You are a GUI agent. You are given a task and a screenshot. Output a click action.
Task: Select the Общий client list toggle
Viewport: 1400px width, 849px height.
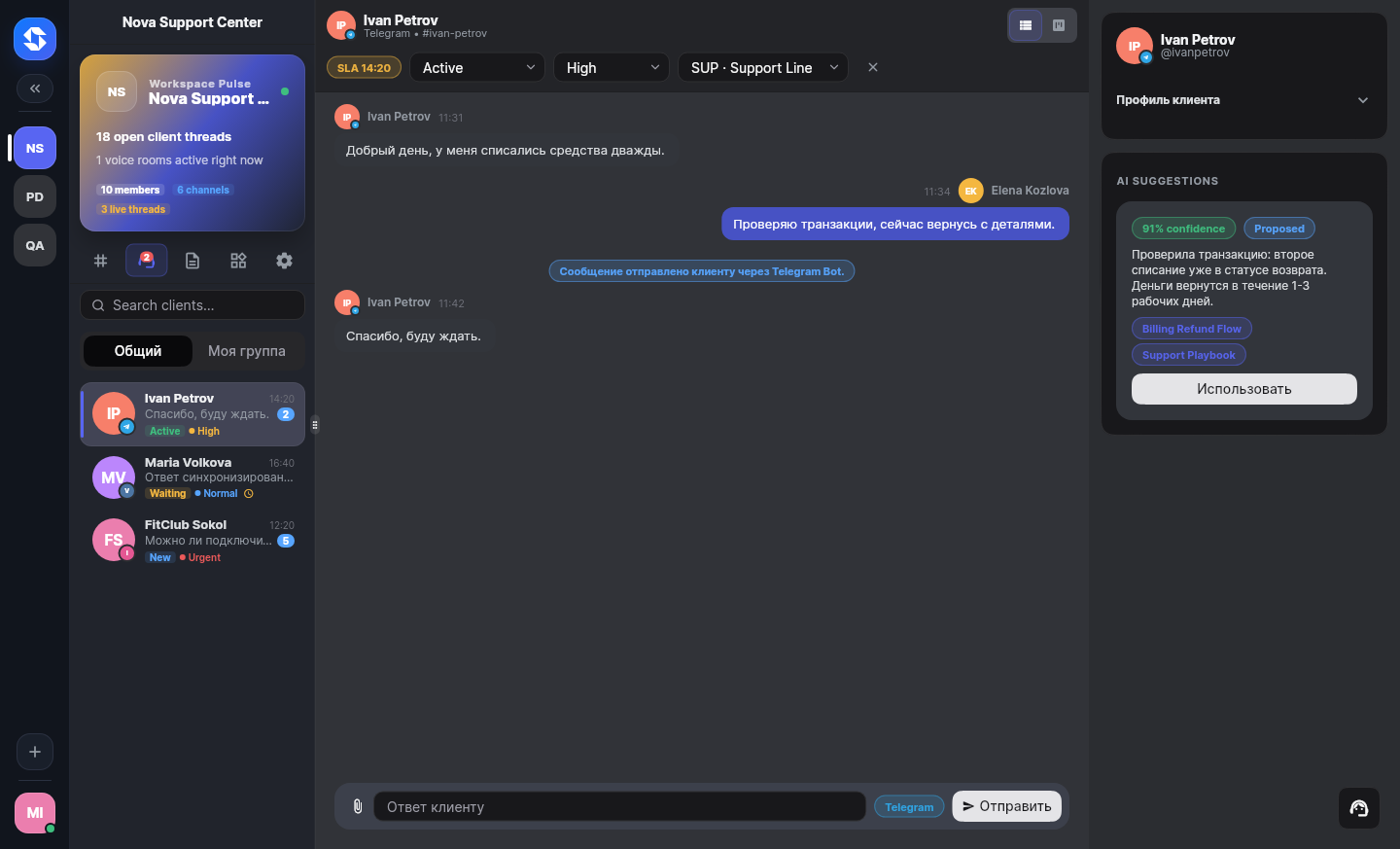pos(138,351)
